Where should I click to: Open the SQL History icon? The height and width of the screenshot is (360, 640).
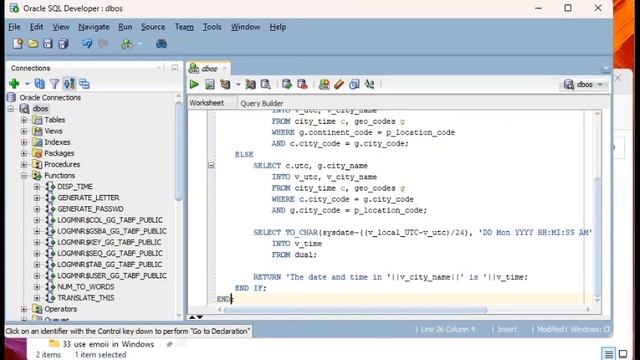354,84
